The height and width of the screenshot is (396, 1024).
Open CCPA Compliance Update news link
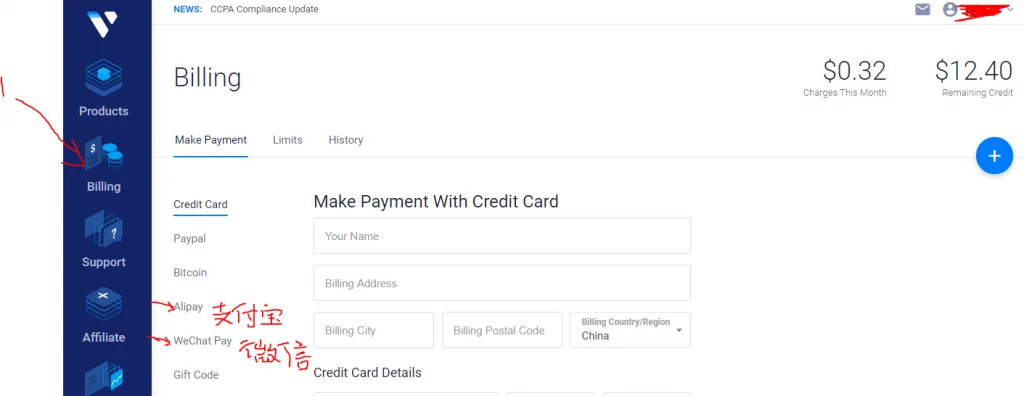pyautogui.click(x=264, y=9)
